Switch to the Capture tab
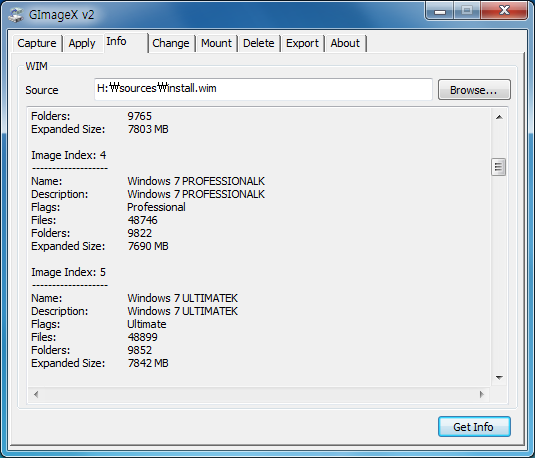 [37, 43]
